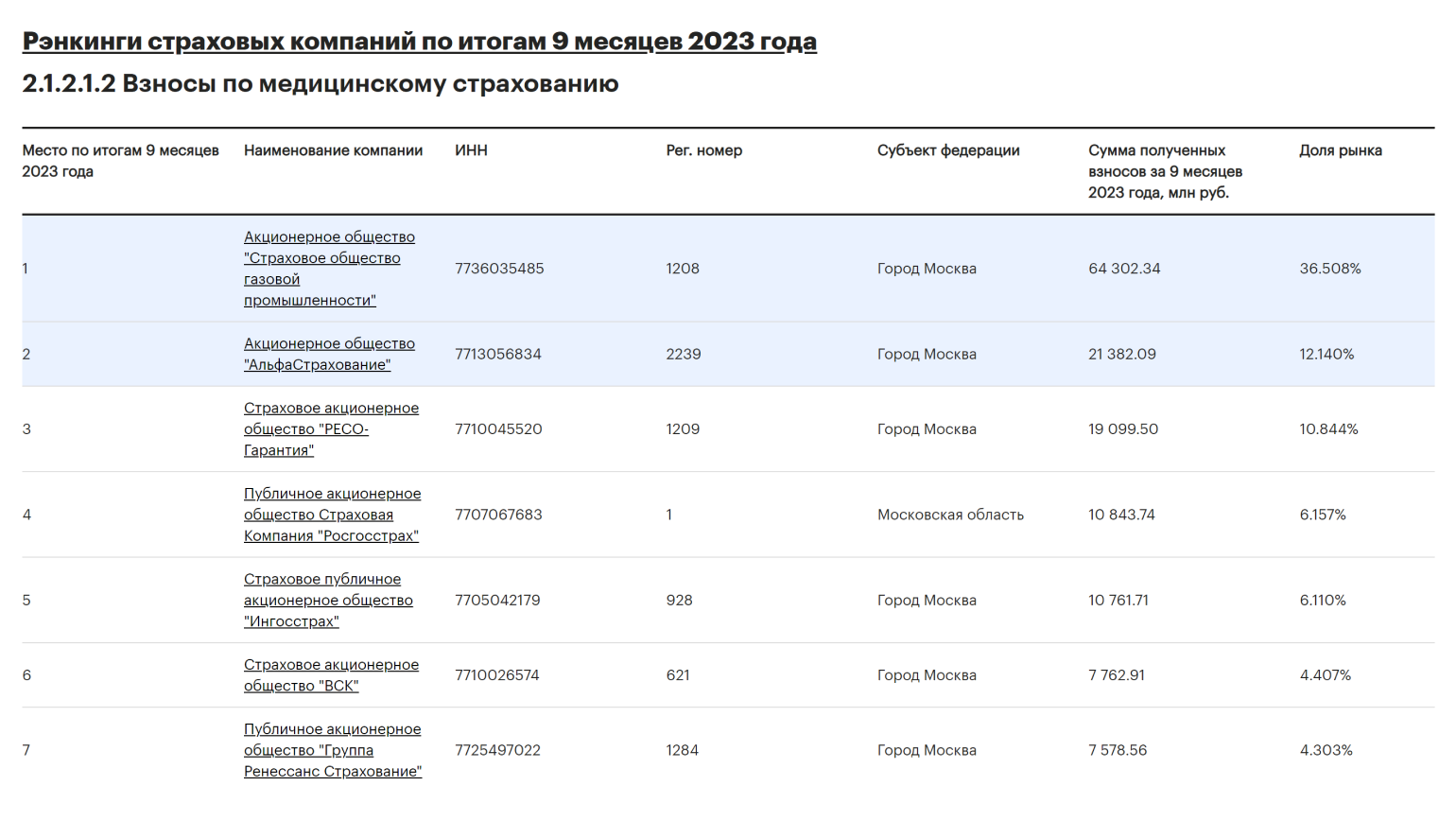Screen dimensions: 1456x821
Task: Click registration number 928
Action: pyautogui.click(x=679, y=600)
